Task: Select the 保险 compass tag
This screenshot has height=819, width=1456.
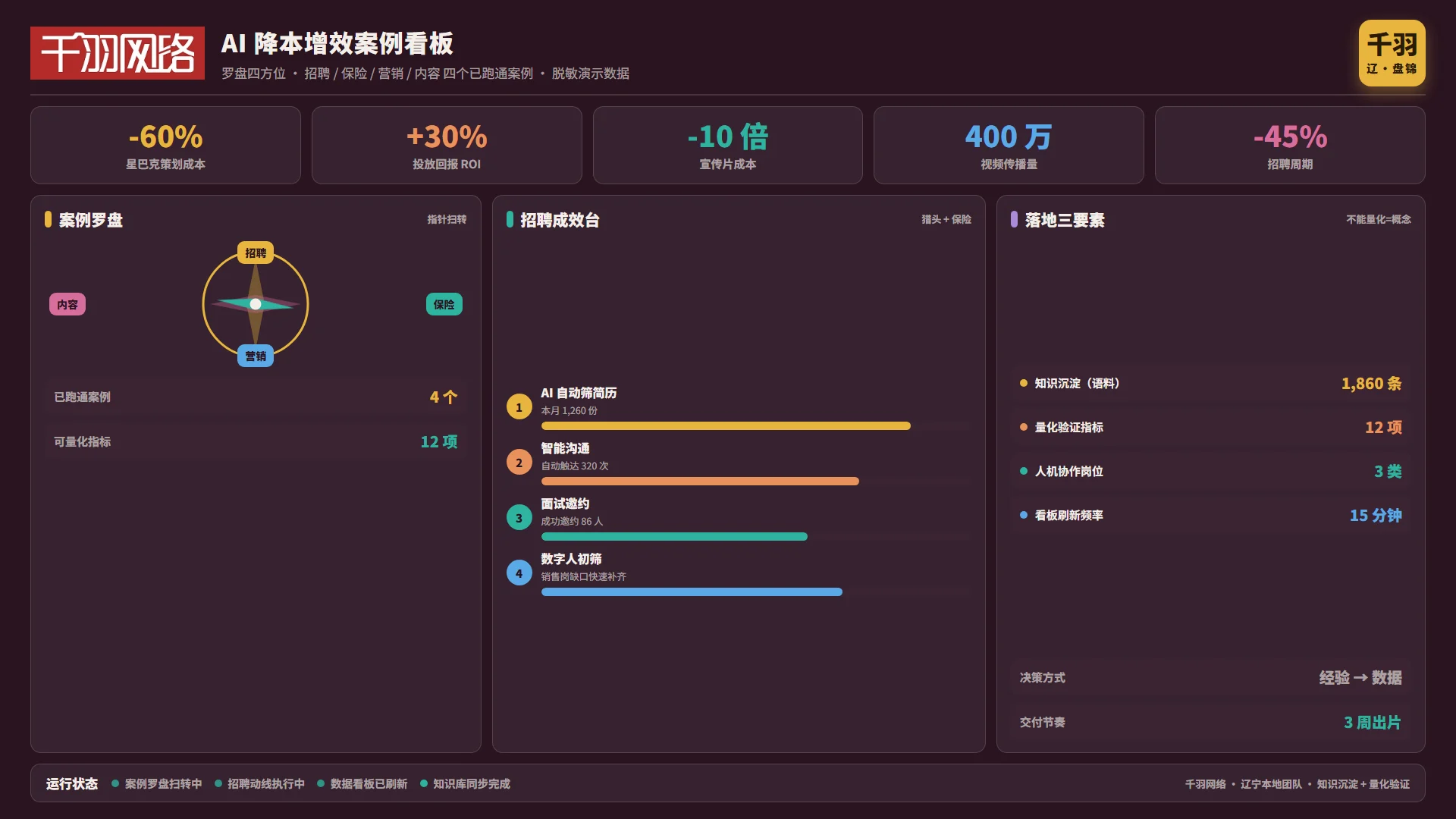Action: tap(444, 304)
